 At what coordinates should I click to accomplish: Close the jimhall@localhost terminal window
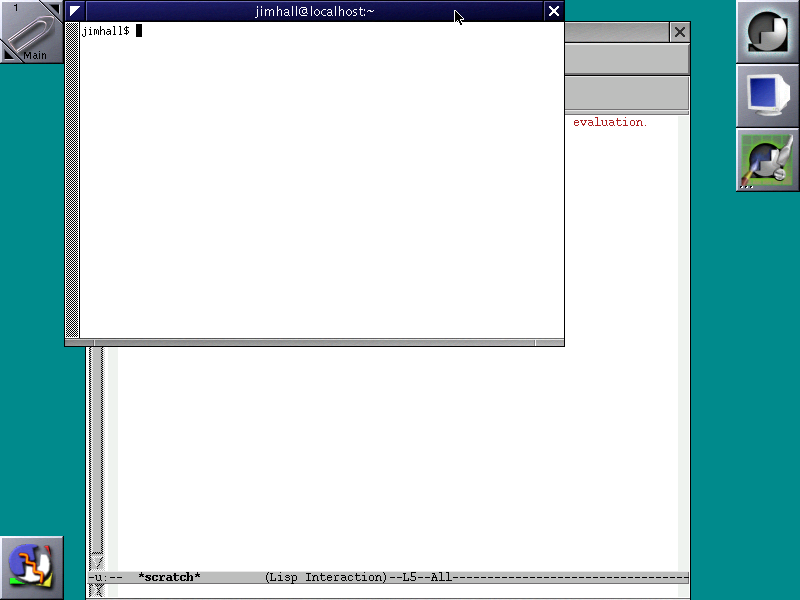pos(554,11)
